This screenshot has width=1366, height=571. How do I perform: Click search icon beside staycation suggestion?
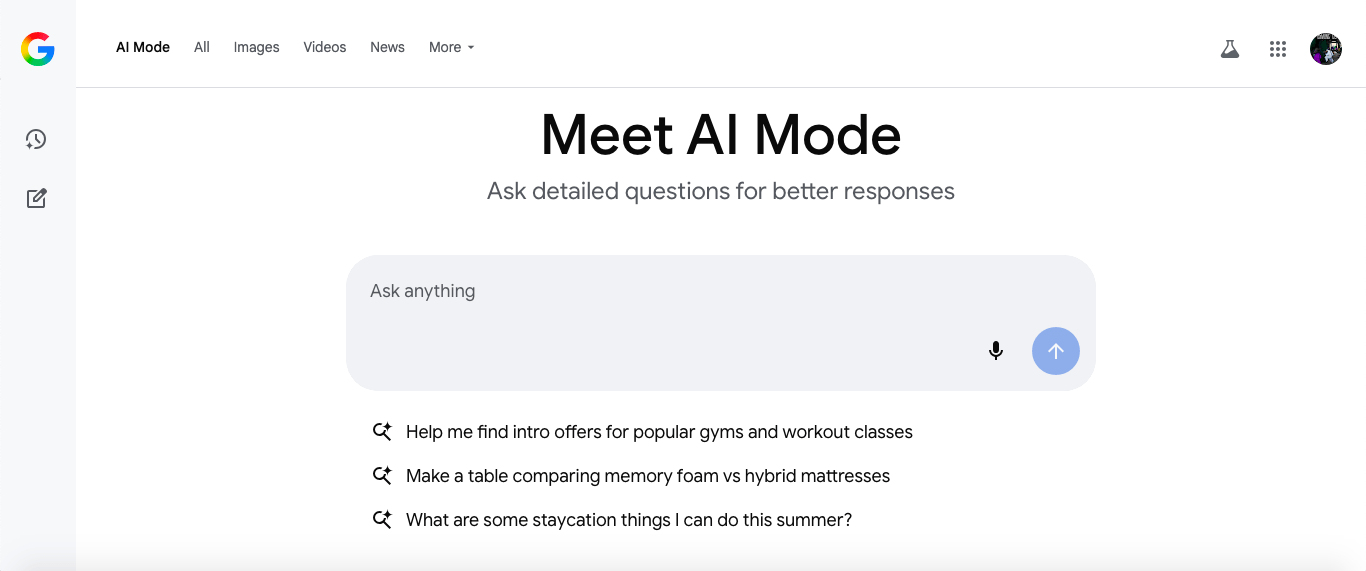[382, 520]
